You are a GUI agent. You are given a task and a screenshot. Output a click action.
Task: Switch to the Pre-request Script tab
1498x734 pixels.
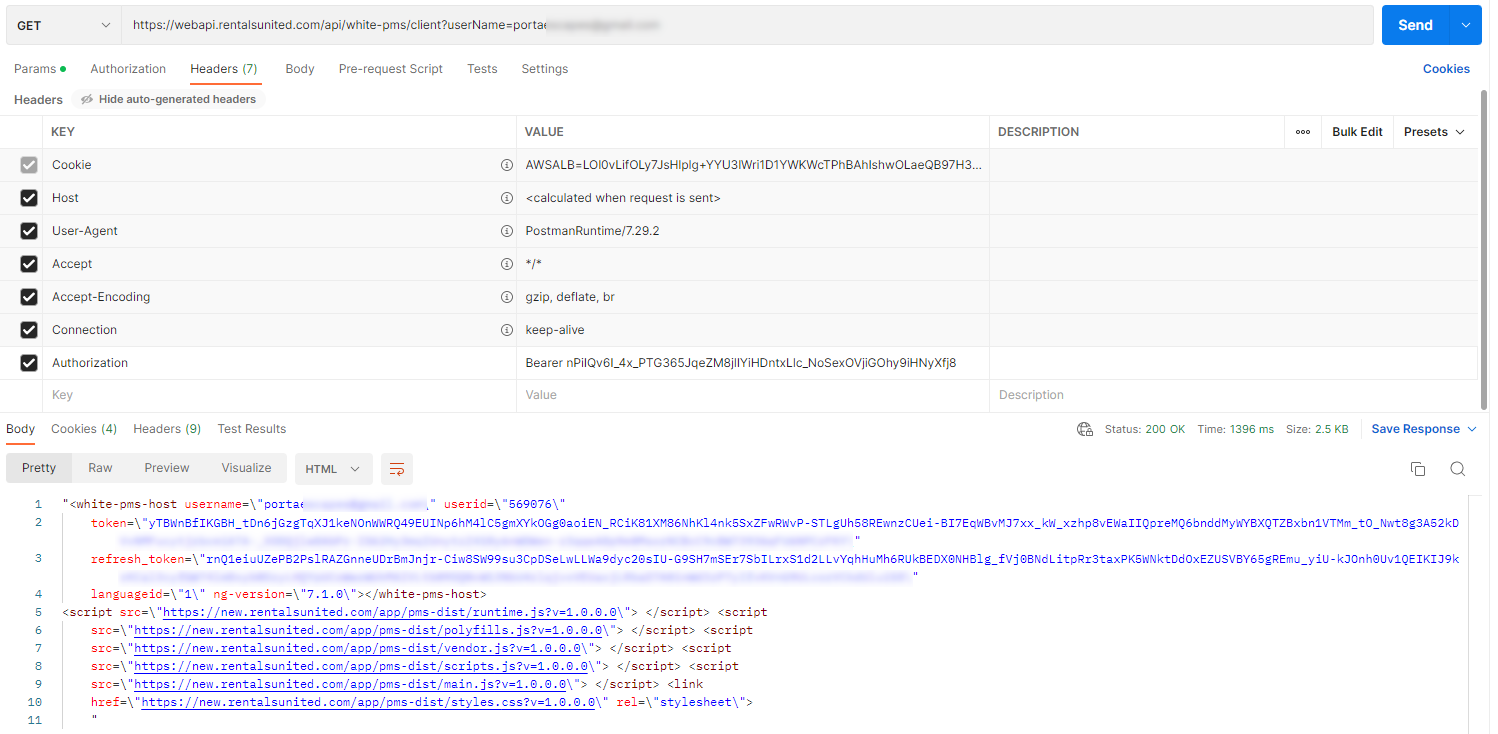click(x=390, y=69)
